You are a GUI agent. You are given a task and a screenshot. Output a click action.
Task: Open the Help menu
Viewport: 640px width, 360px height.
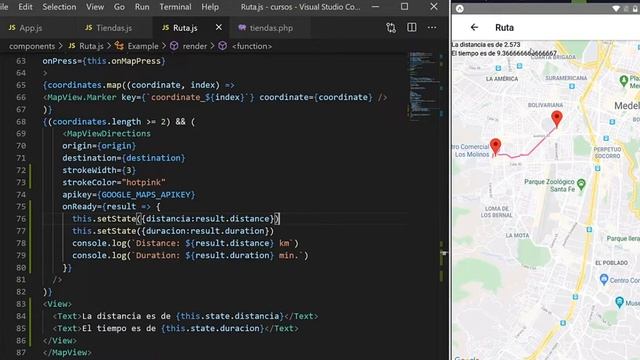(x=210, y=7)
